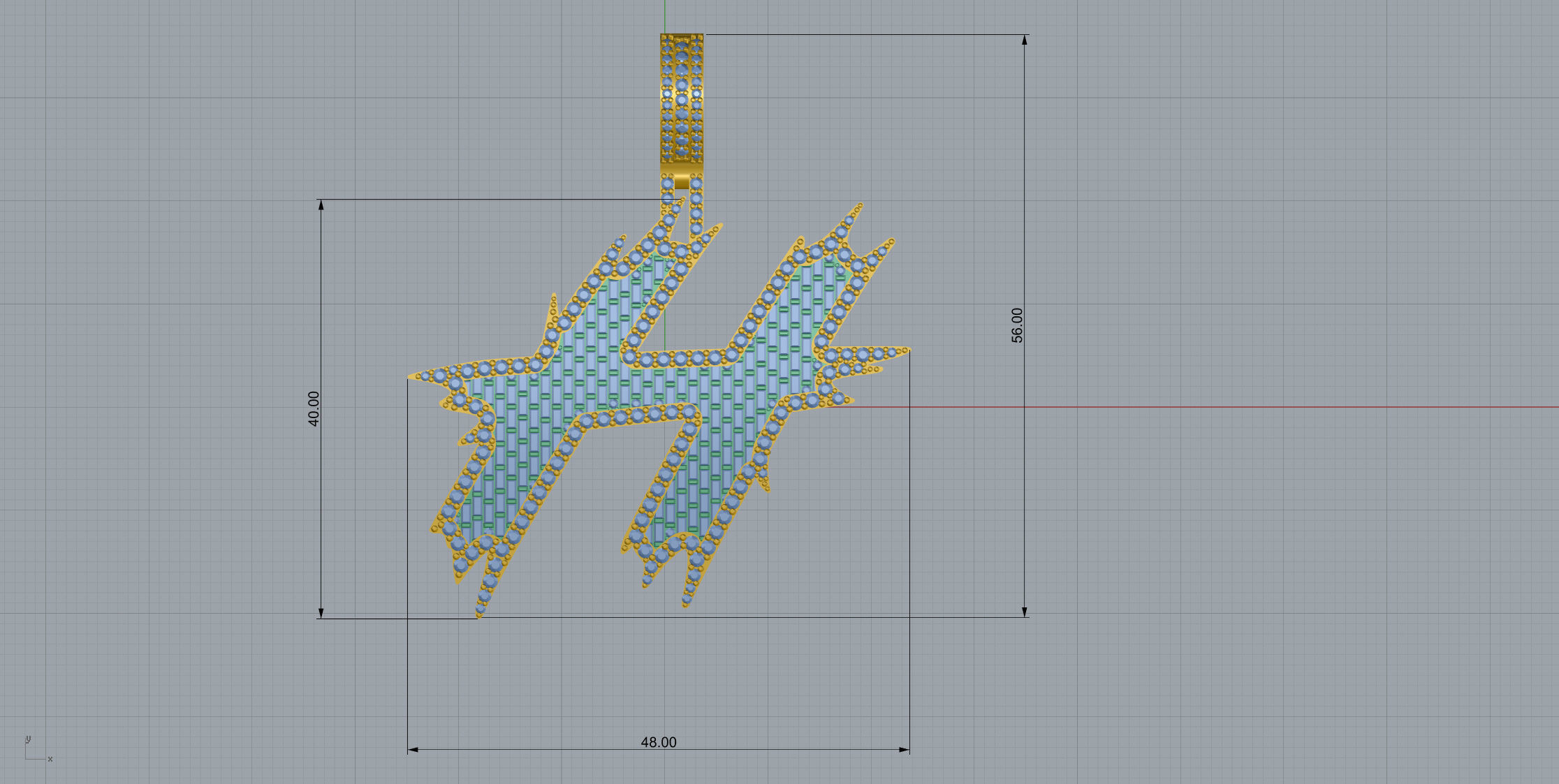Click the bottom arrowhead of the 40.00 dimension

point(321,613)
